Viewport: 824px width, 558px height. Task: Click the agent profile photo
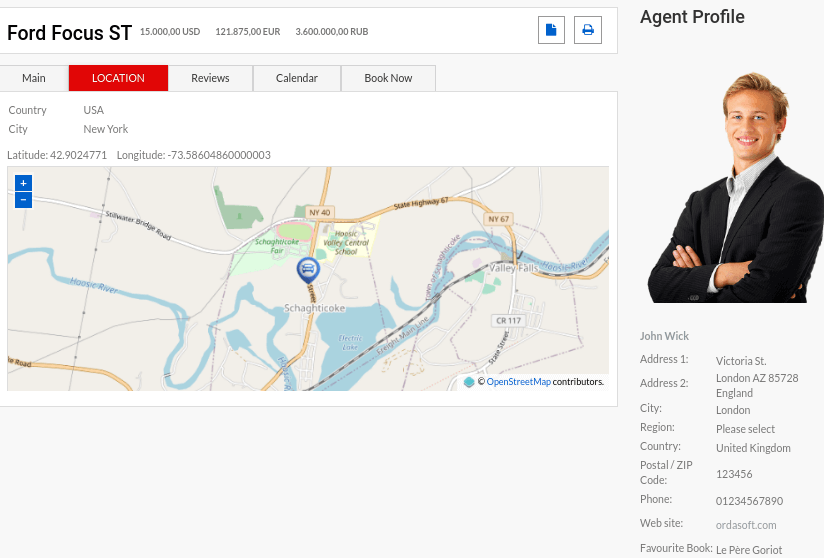pos(735,187)
